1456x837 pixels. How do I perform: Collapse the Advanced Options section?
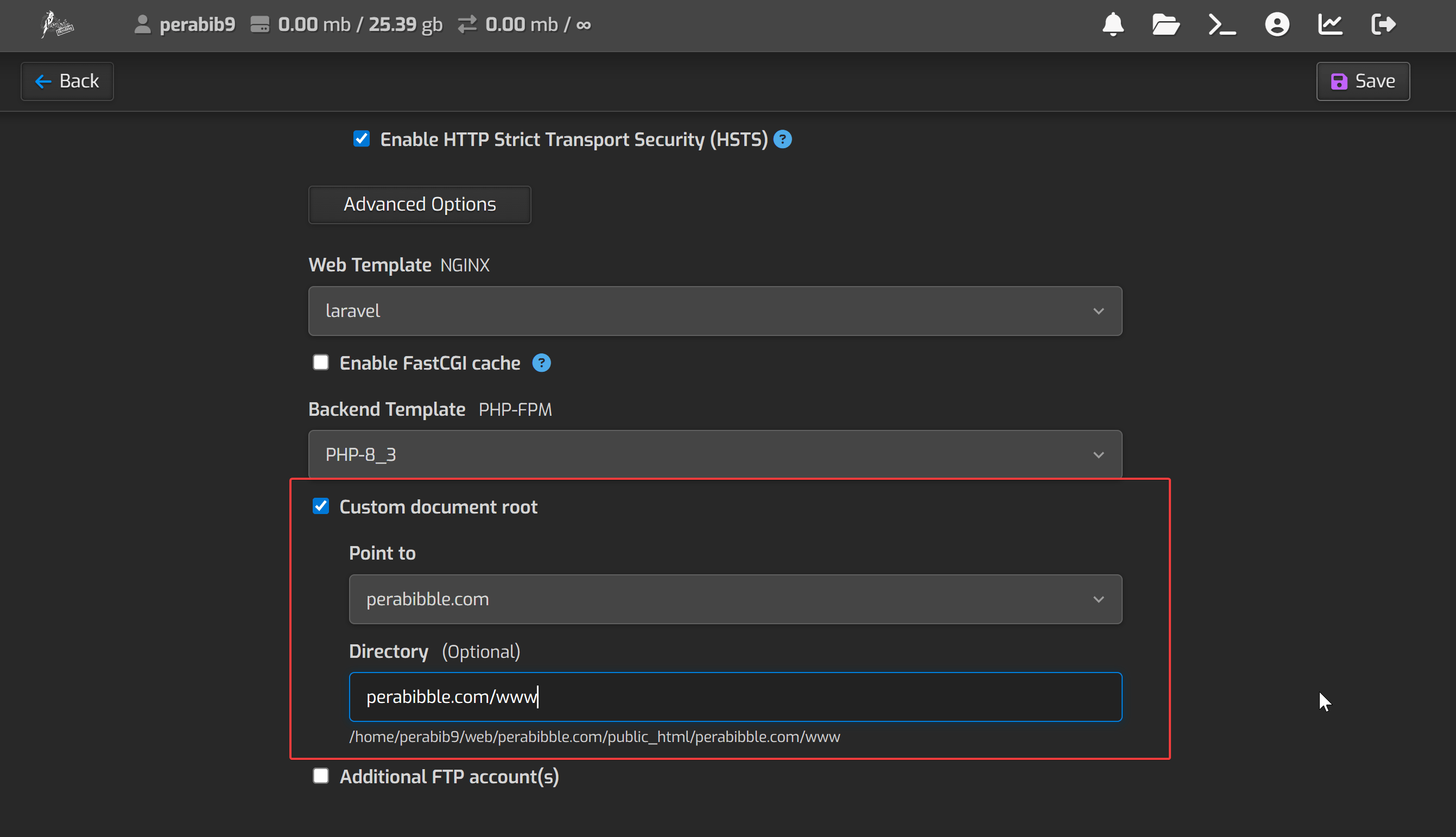point(419,205)
